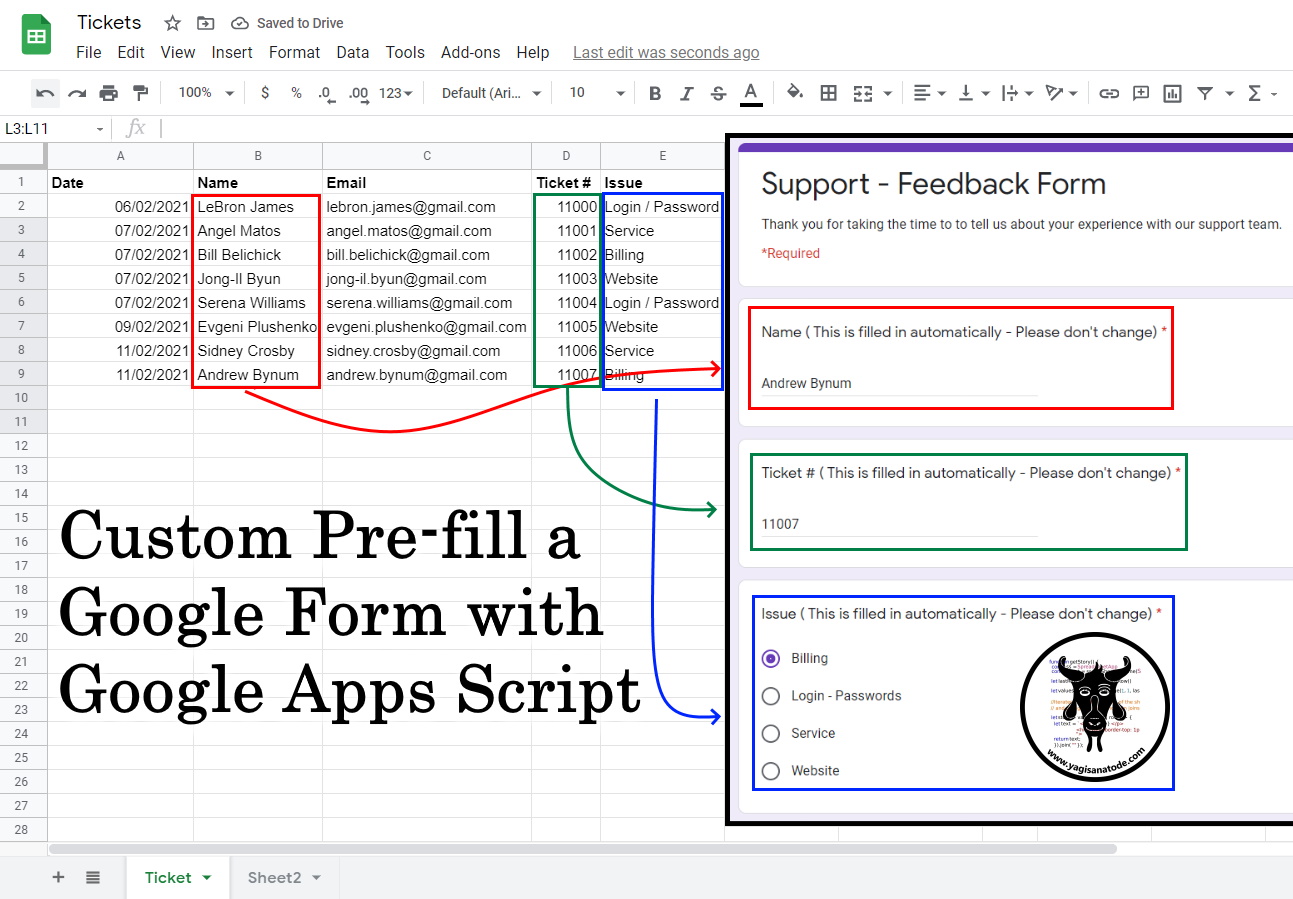Click the Name field containing Andrew Bynum
The image size is (1293, 899).
point(900,384)
